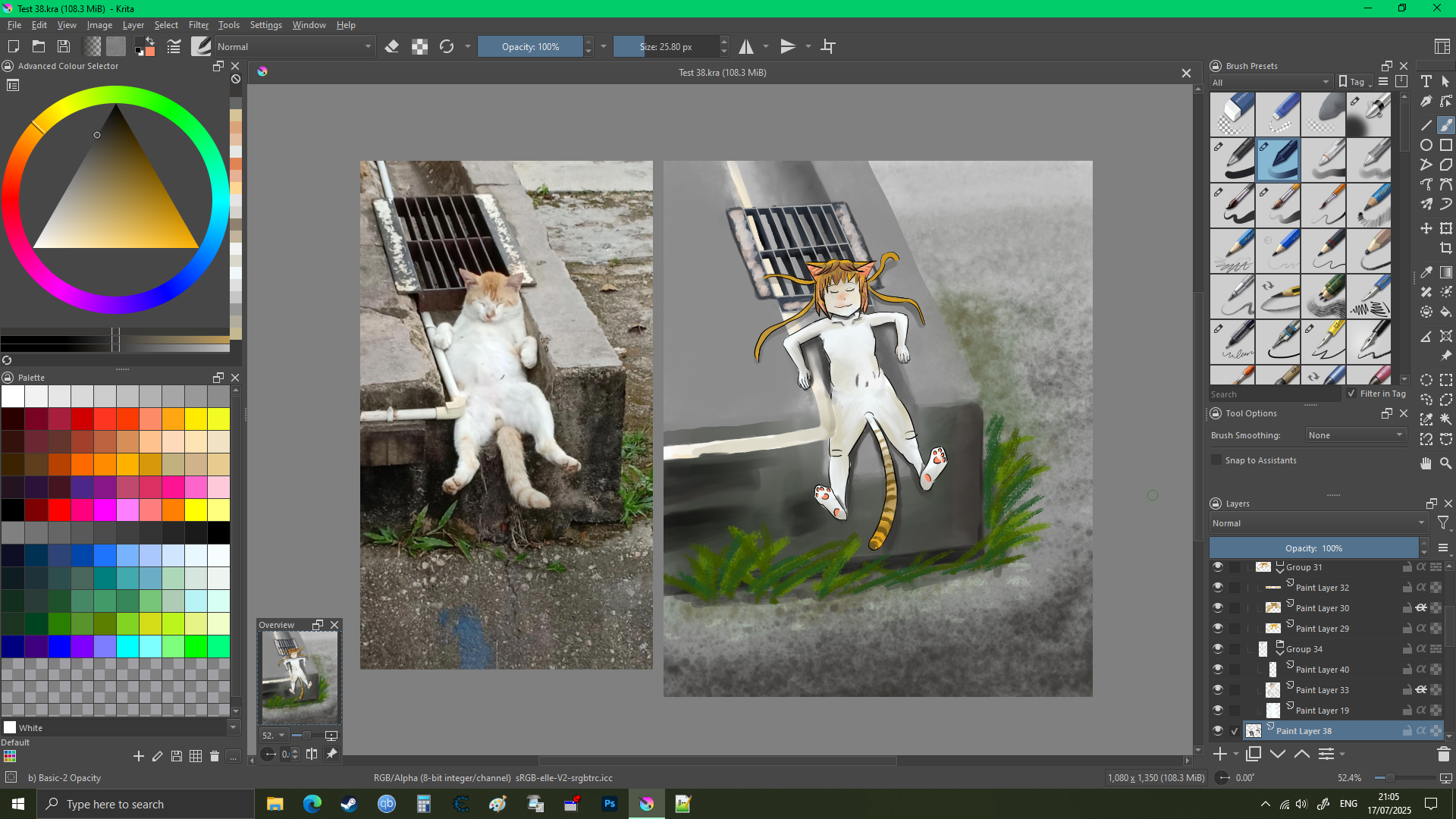Select the Text tool in toolbox
Image resolution: width=1456 pixels, height=819 pixels.
(x=1426, y=81)
